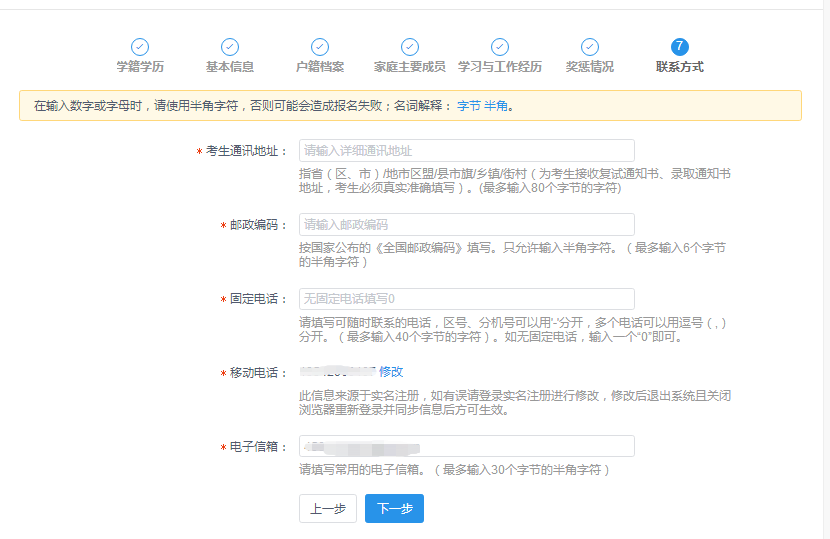This screenshot has height=539, width=830.
Task: Click the 户籍档案 step checkmark icon
Action: tap(320, 47)
